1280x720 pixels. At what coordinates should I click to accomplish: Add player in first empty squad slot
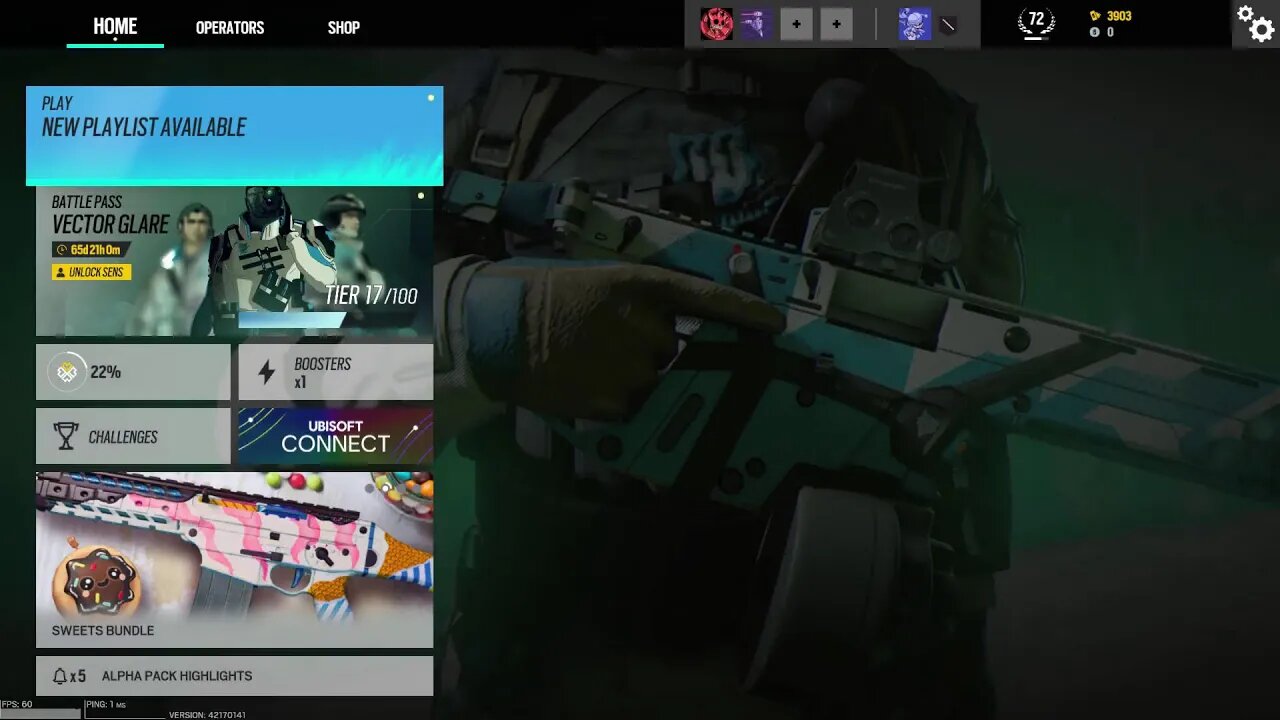click(x=796, y=24)
